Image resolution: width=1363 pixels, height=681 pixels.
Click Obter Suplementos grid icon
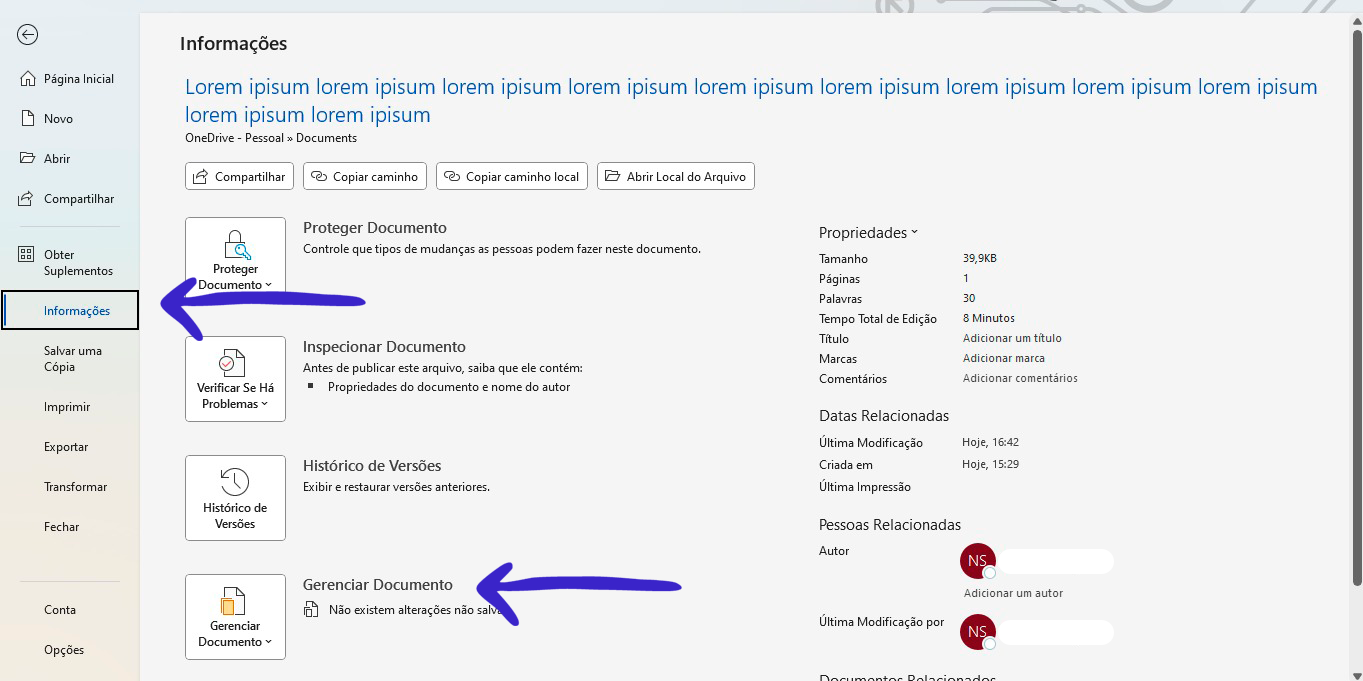point(27,255)
